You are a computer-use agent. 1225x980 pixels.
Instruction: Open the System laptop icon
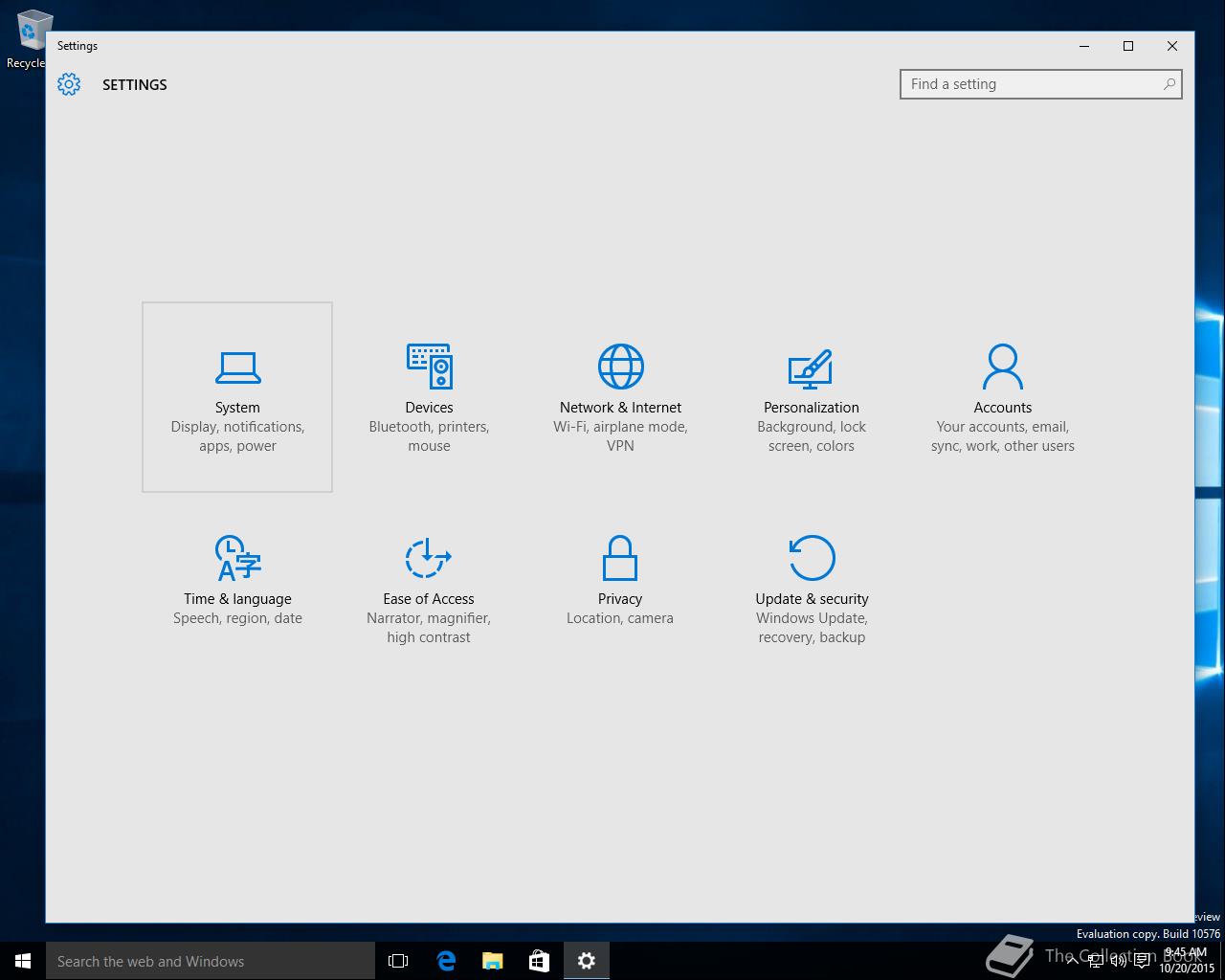pyautogui.click(x=237, y=367)
